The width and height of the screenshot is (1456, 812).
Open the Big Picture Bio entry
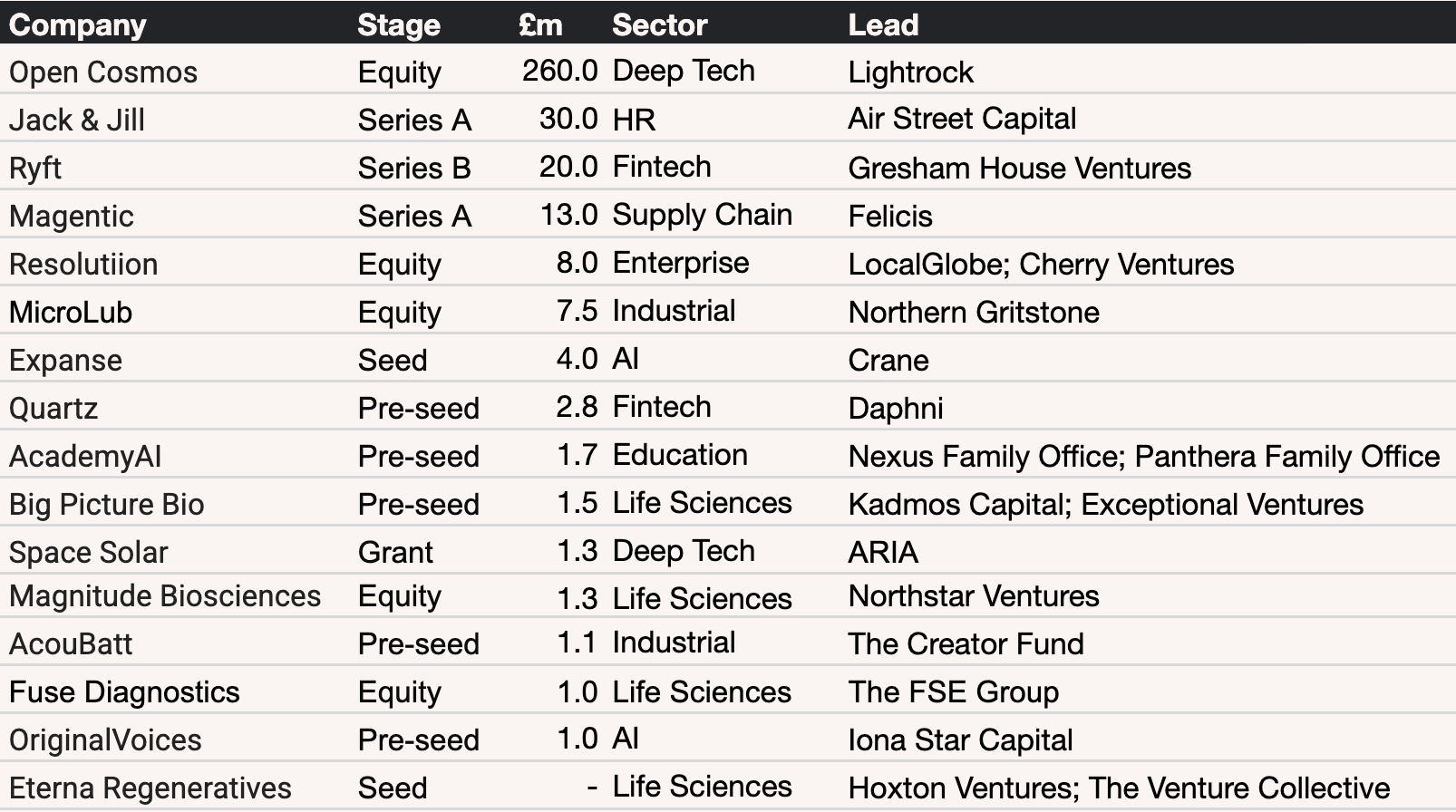pyautogui.click(x=107, y=505)
